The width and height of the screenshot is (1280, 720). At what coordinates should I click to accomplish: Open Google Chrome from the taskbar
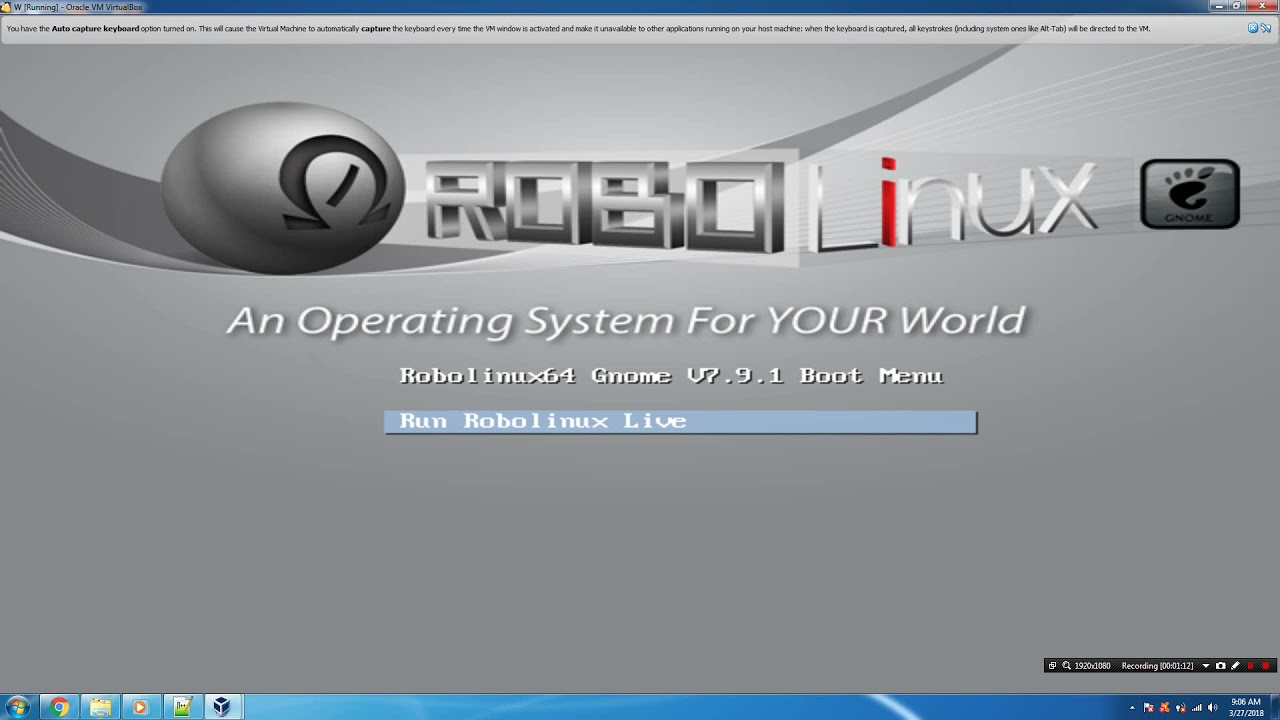point(59,707)
